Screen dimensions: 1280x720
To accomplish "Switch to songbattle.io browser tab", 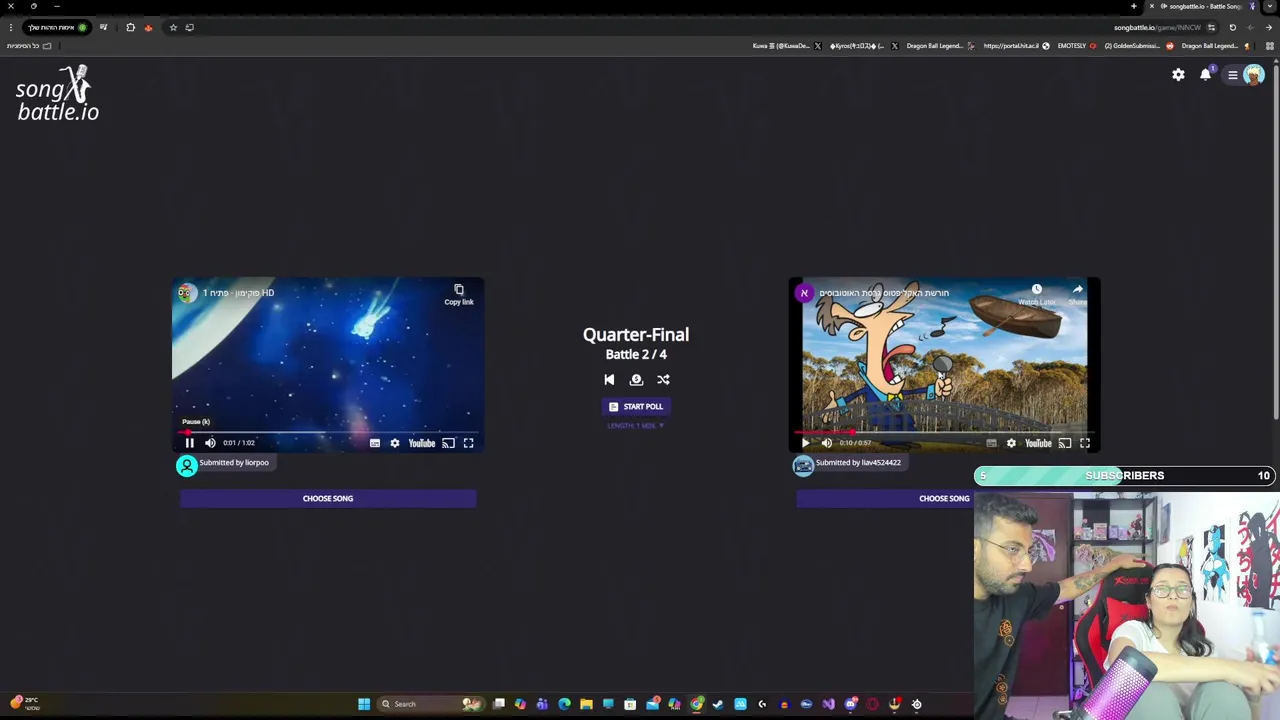I will point(1200,7).
